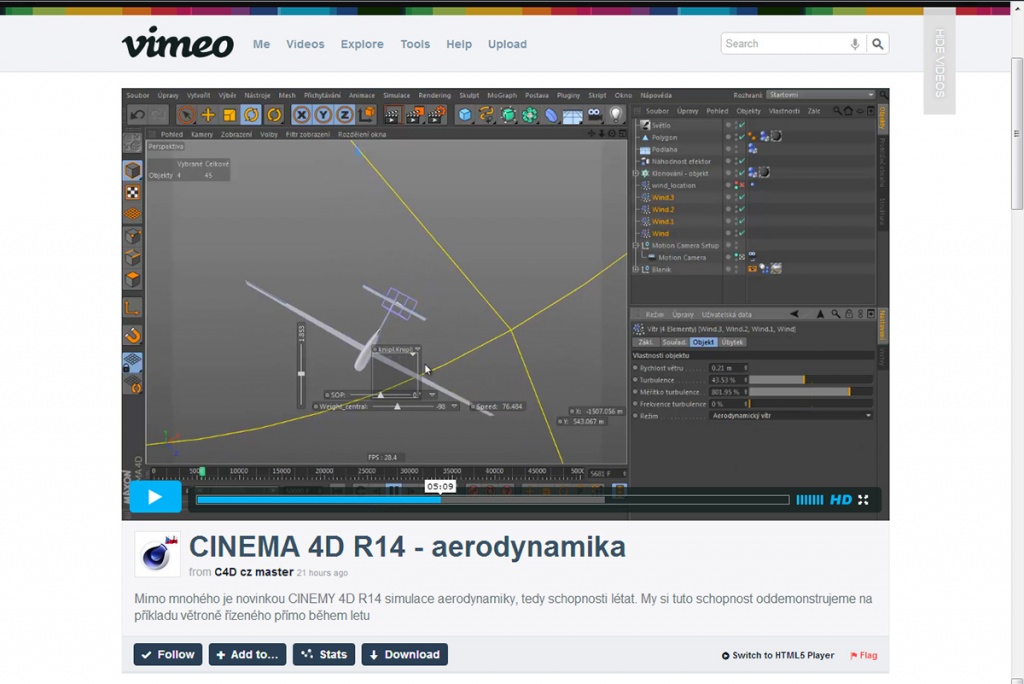This screenshot has width=1024, height=684.
Task: Toggle the X axis lock
Action: [301, 116]
